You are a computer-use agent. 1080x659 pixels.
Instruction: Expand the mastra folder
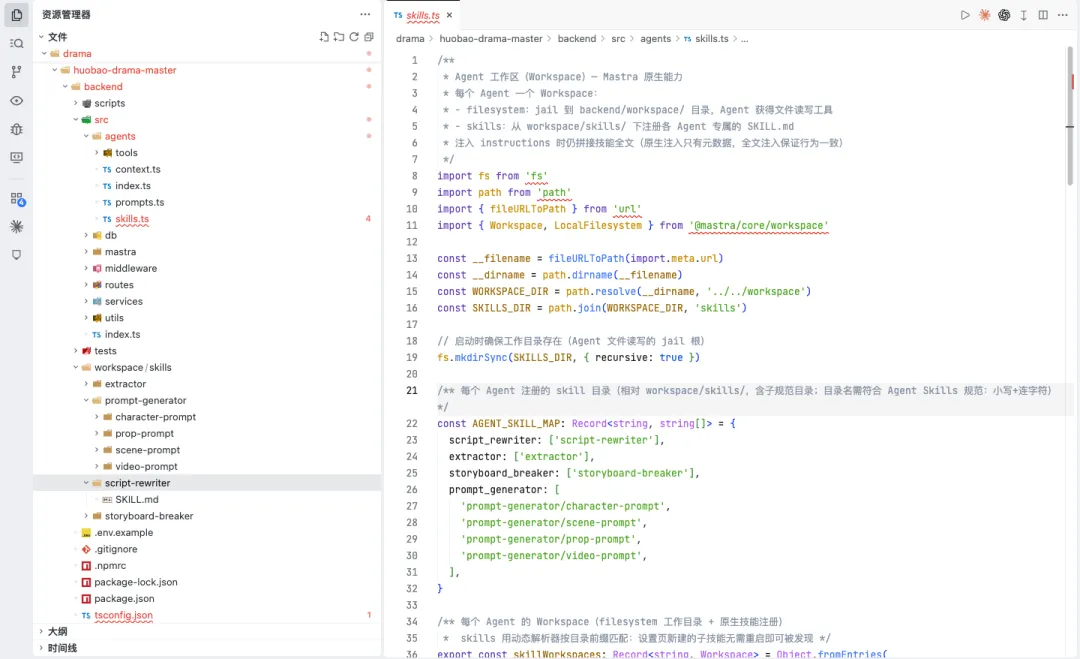point(86,251)
